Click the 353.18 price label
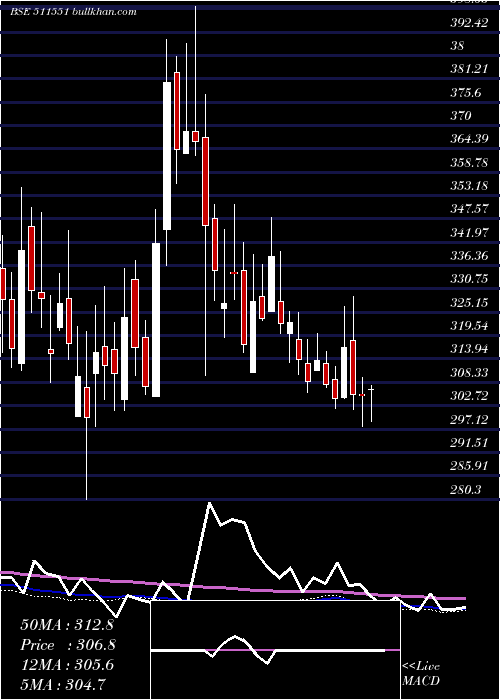The width and height of the screenshot is (500, 700). point(469,185)
